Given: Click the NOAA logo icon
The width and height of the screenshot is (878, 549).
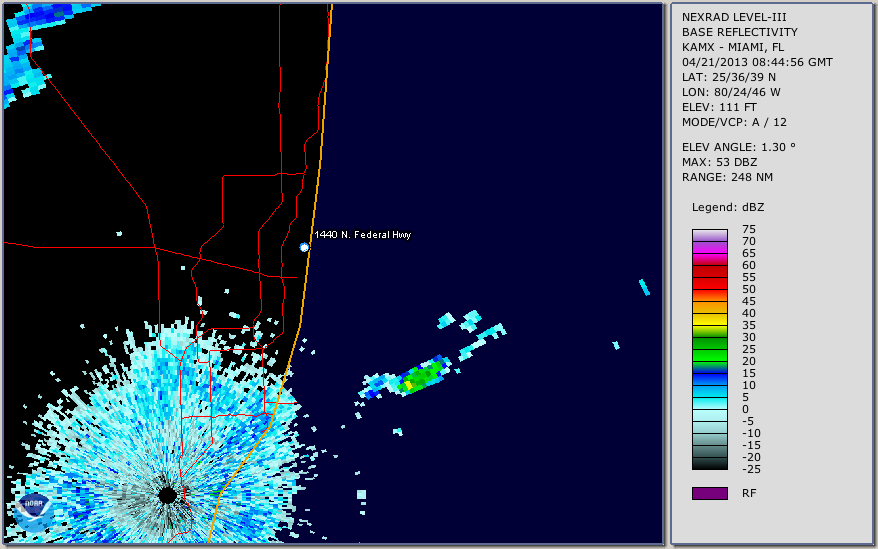Looking at the screenshot, I should pos(34,512).
